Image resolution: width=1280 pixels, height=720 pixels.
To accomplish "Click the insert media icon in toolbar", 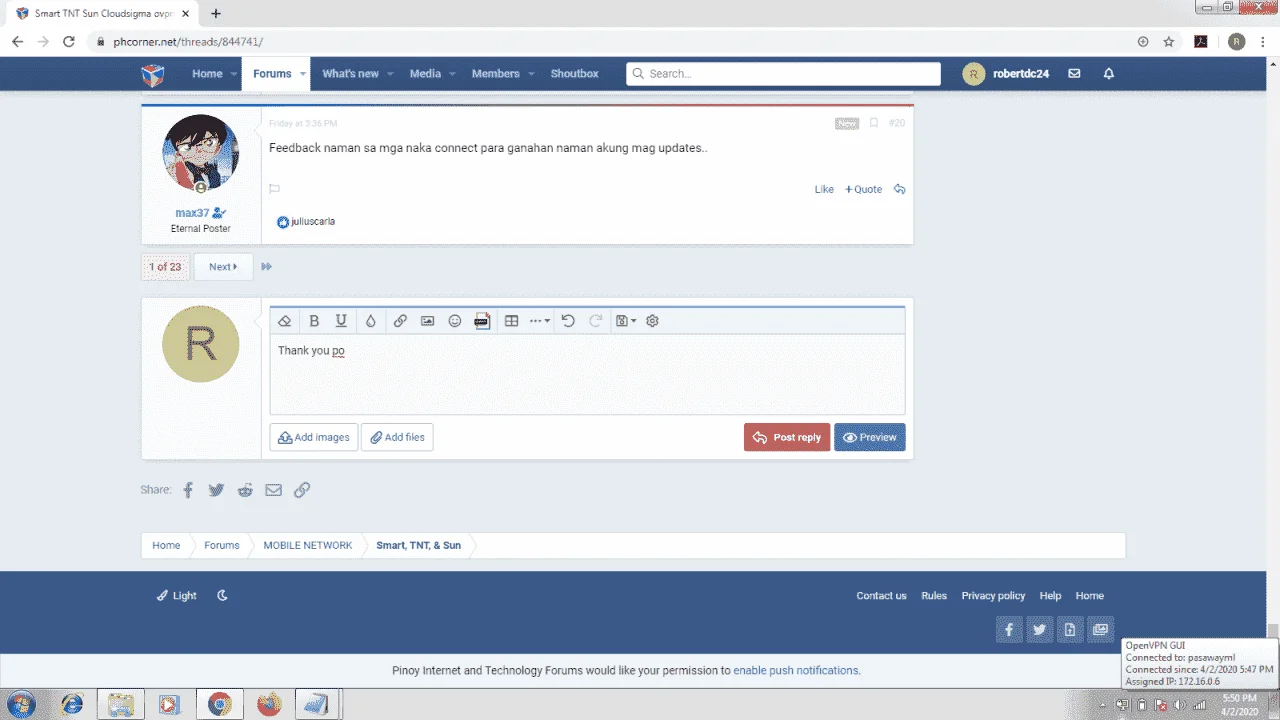I will [482, 321].
